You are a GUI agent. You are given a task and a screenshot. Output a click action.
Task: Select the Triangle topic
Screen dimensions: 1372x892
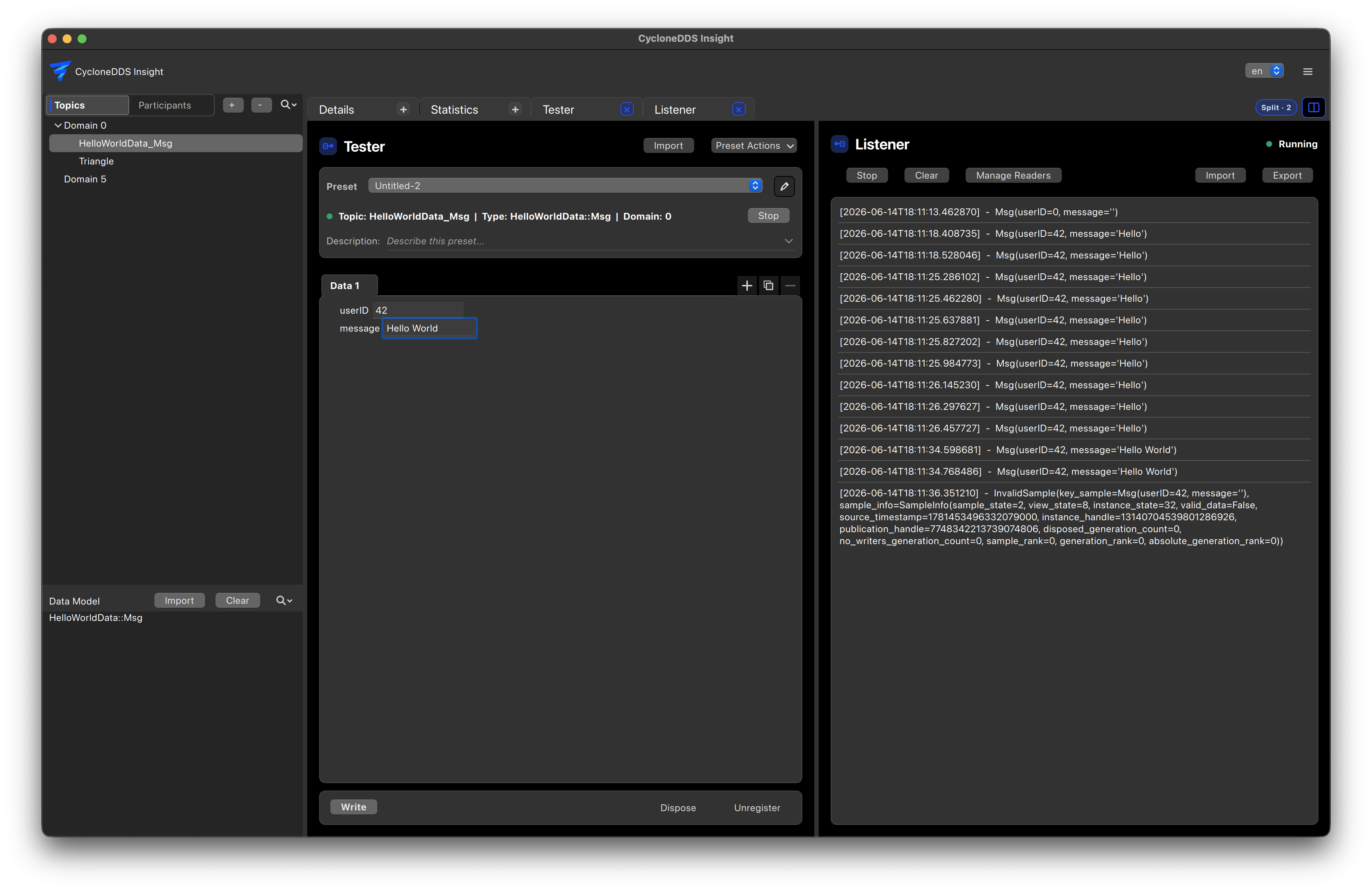click(x=96, y=161)
